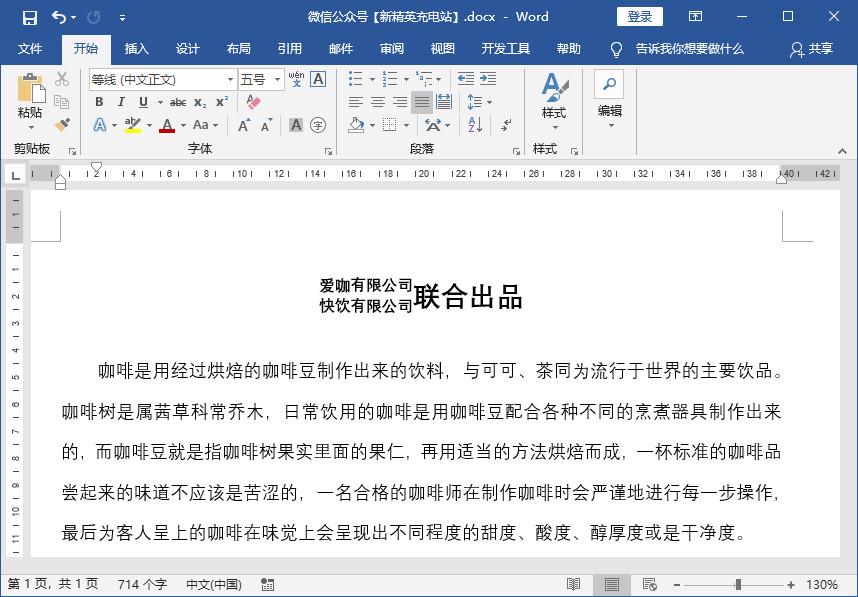Image resolution: width=858 pixels, height=597 pixels.
Task: Click the Redo button in the title bar
Action: [94, 18]
